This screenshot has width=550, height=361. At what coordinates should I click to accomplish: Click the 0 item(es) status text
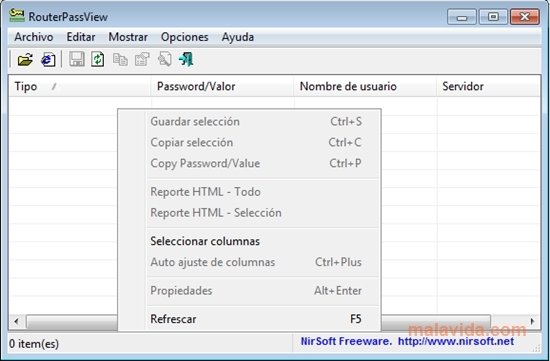(34, 343)
